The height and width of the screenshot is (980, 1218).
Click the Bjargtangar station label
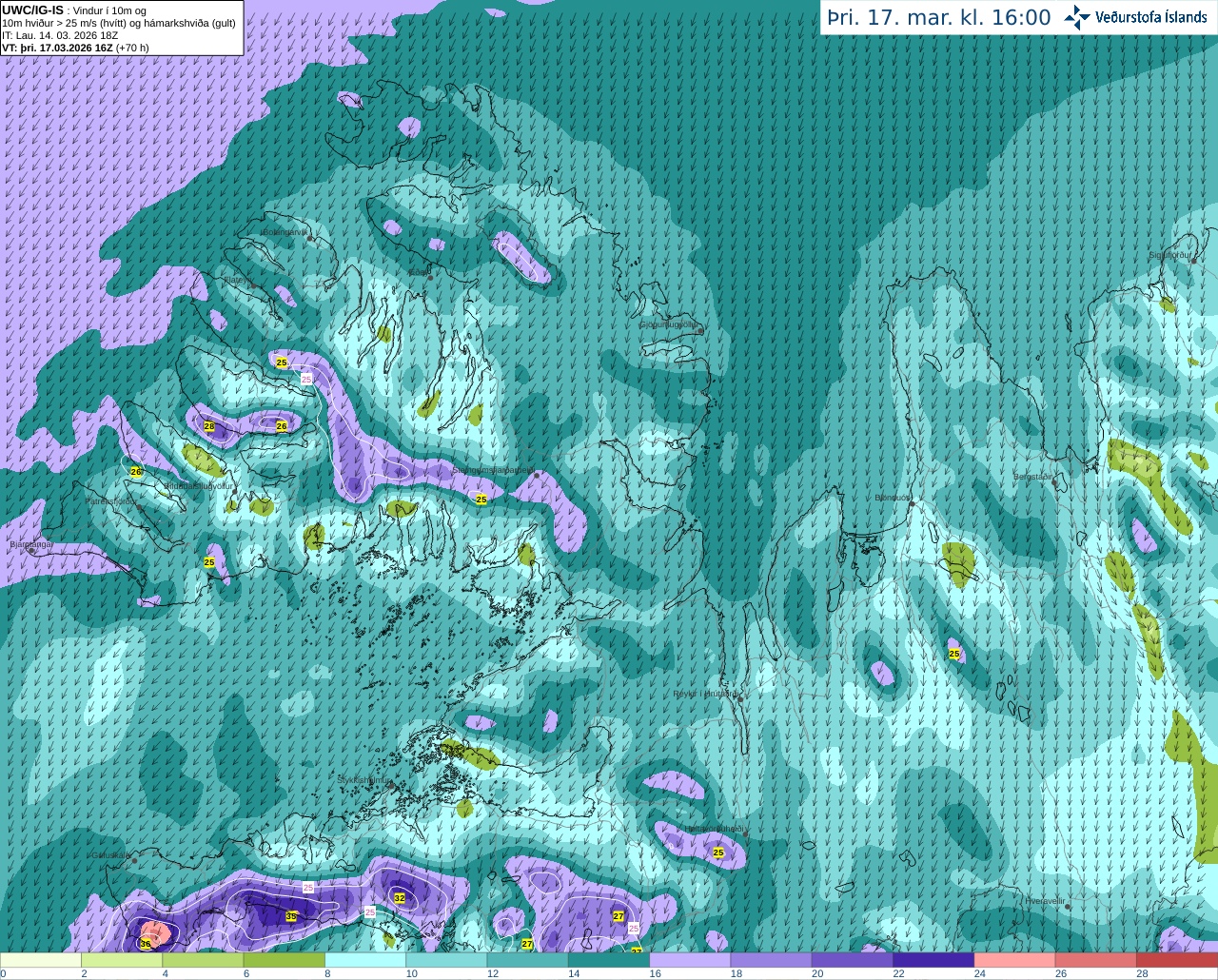30,544
